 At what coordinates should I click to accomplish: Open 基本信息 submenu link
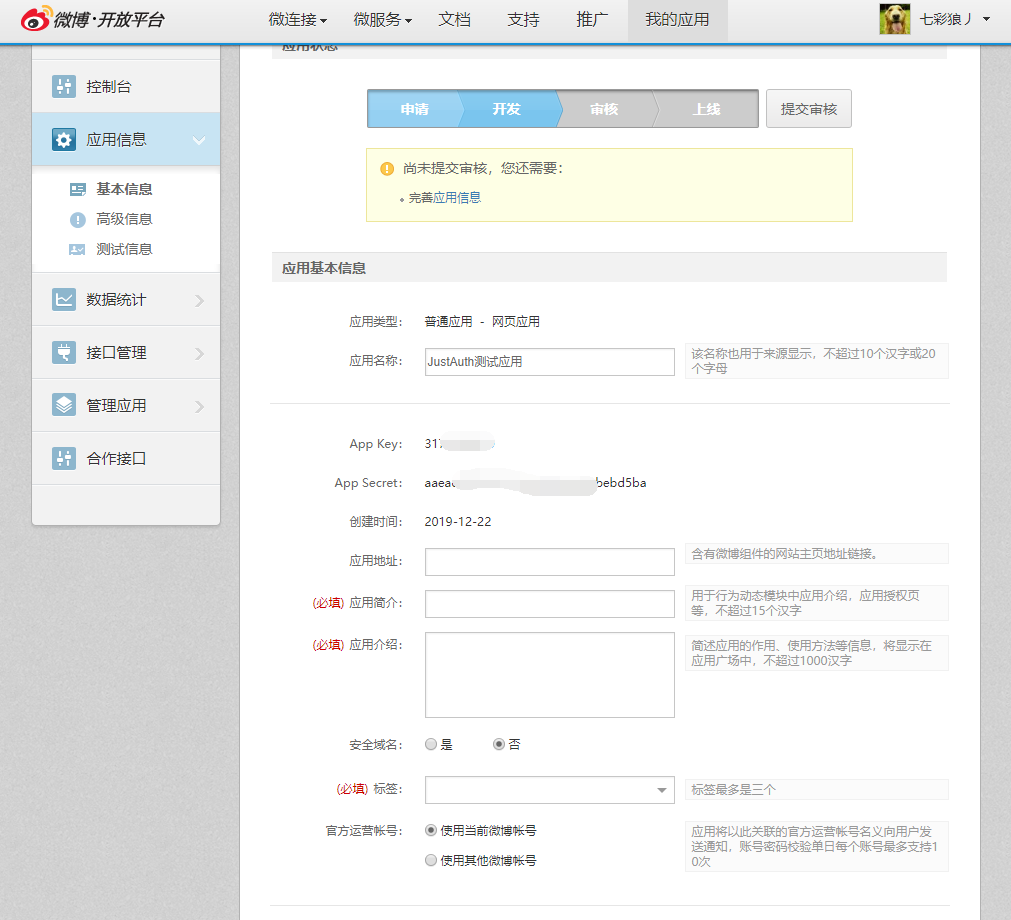point(124,189)
